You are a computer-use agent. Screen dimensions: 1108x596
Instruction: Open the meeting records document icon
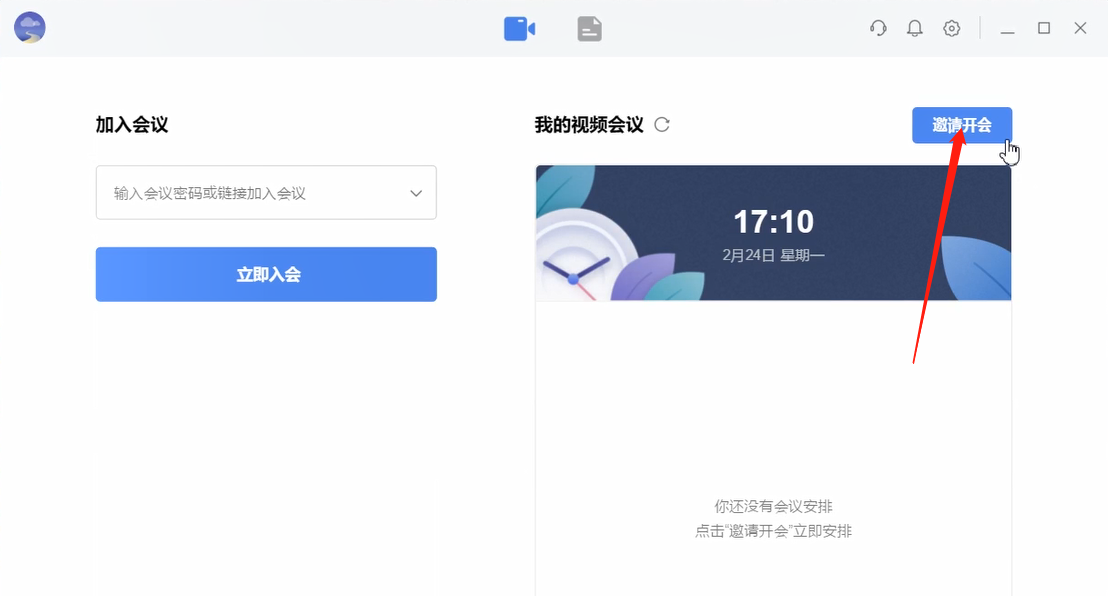[589, 28]
